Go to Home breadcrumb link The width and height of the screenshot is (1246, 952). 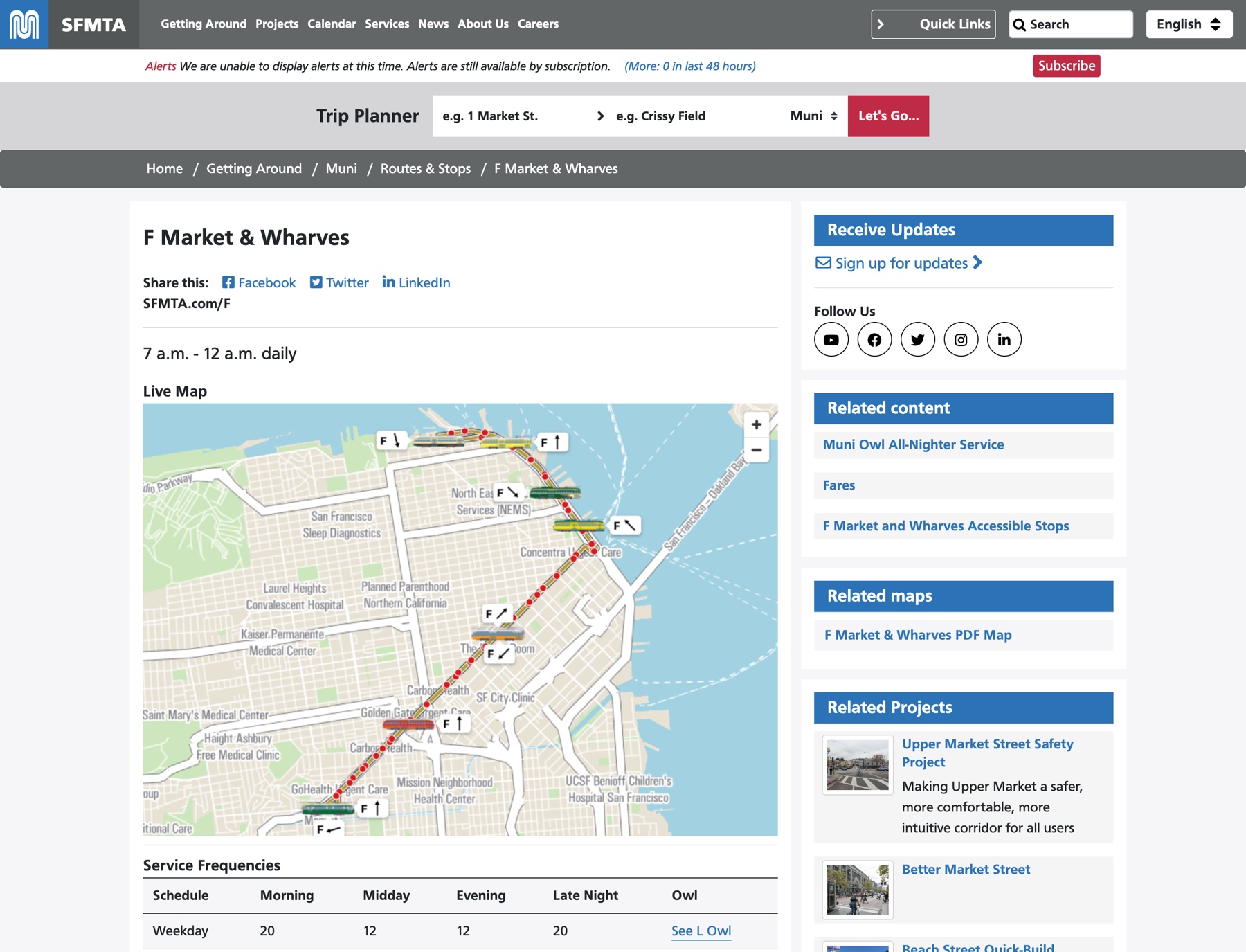tap(165, 169)
